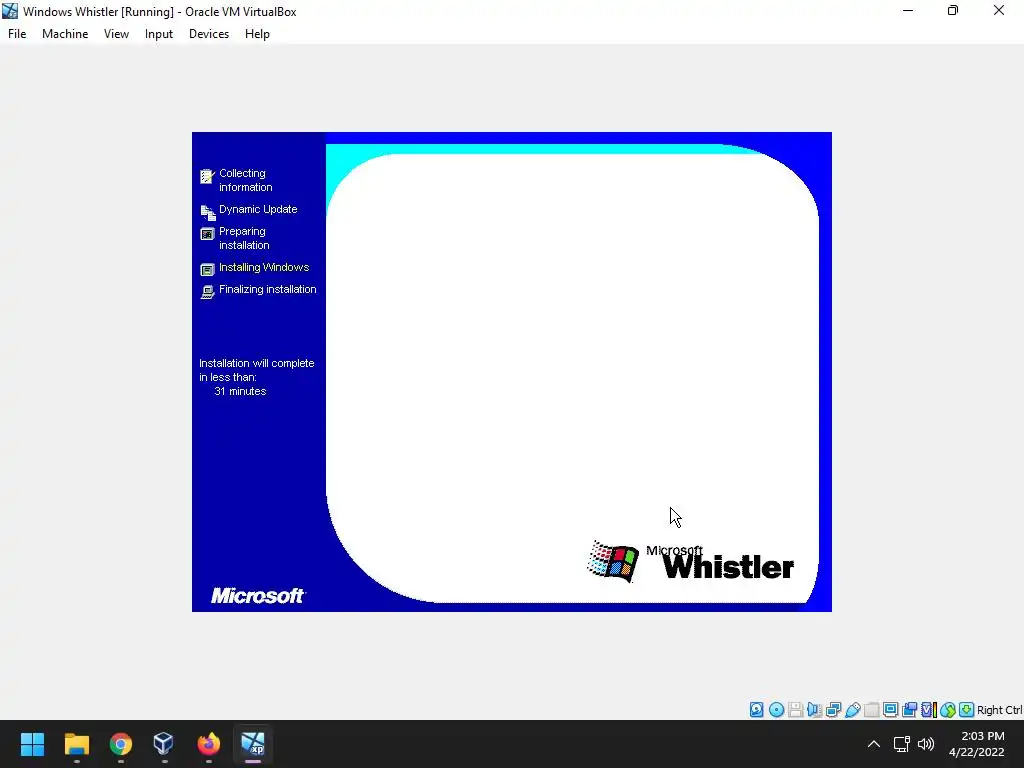Restore down the VirtualBox window
This screenshot has width=1024, height=768.
pos(953,10)
